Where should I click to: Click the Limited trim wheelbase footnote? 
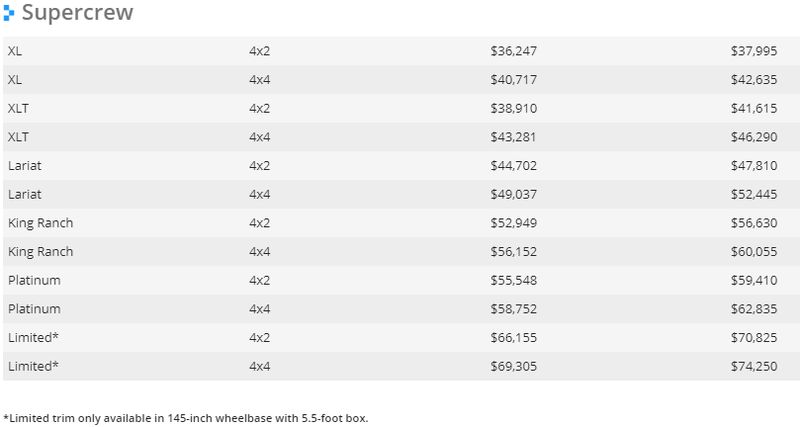[185, 418]
